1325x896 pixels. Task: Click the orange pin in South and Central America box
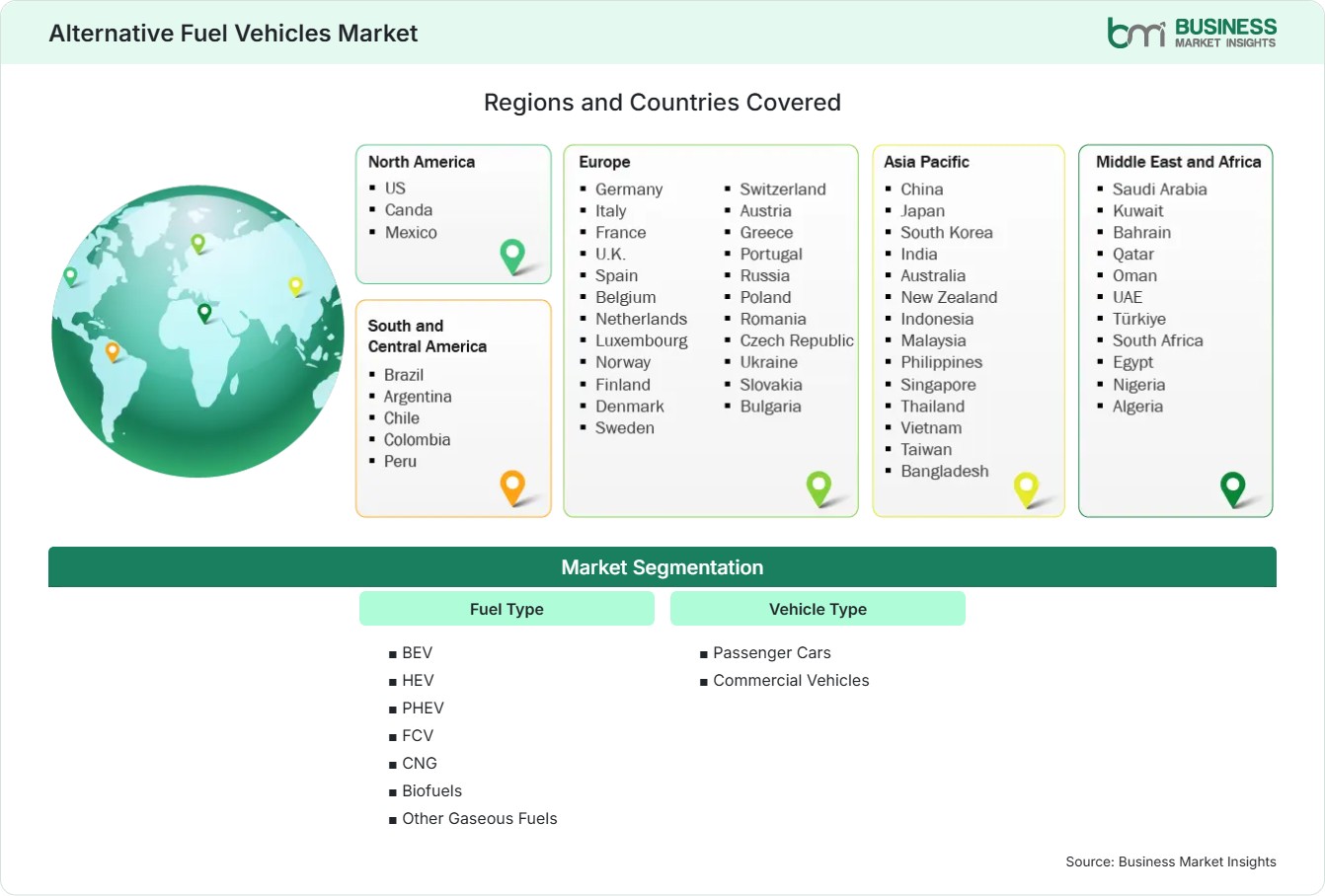pos(512,487)
